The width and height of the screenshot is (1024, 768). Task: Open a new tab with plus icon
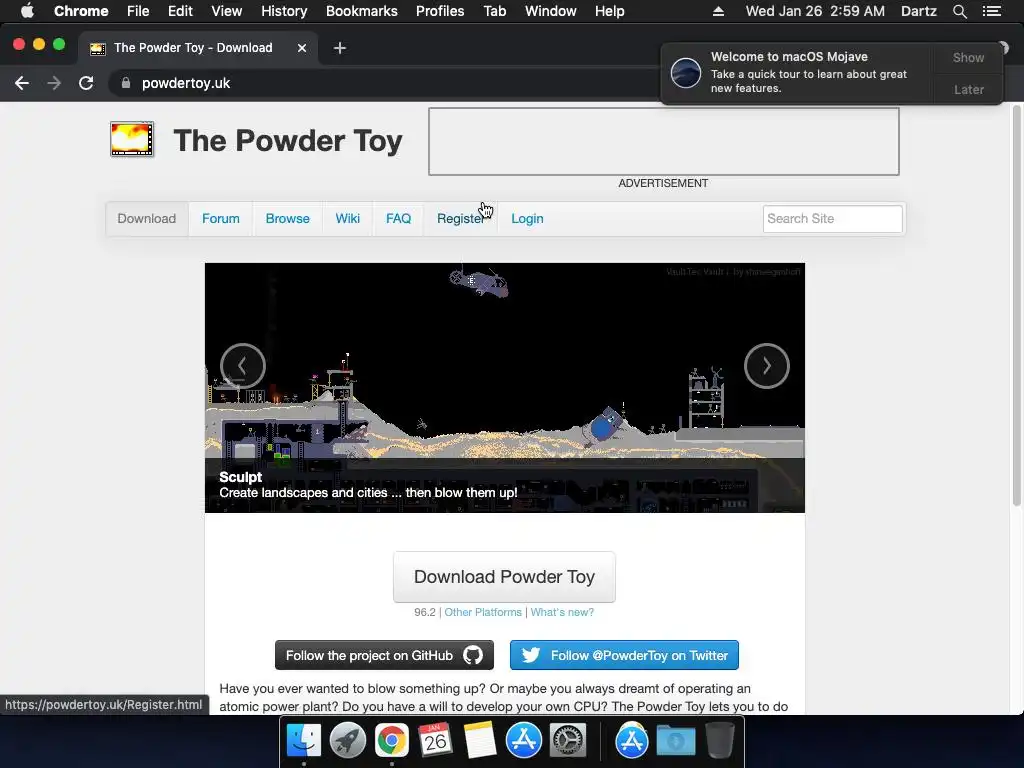pyautogui.click(x=340, y=48)
